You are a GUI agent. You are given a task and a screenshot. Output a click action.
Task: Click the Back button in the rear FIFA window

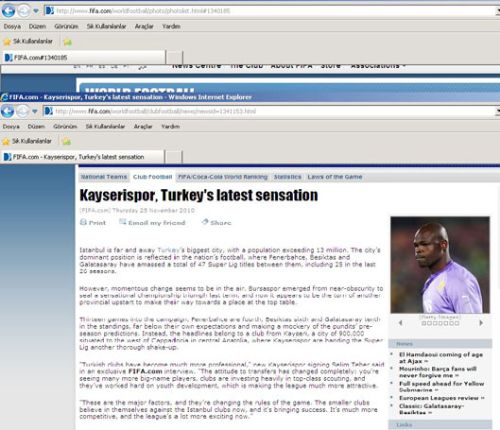coord(8,11)
